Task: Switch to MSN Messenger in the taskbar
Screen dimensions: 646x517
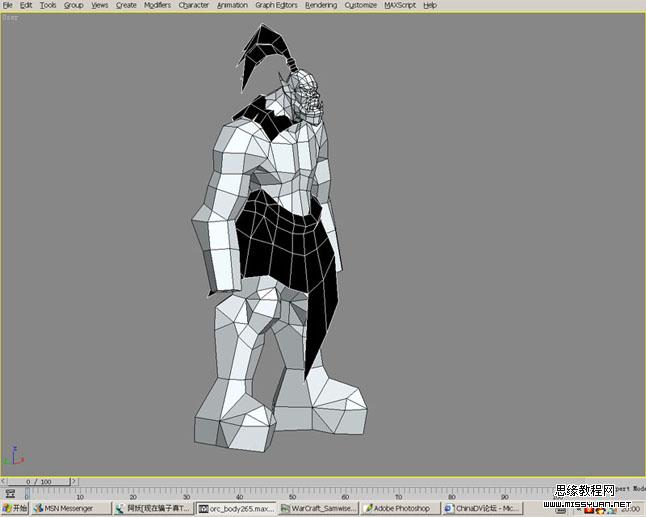Action: pos(72,508)
